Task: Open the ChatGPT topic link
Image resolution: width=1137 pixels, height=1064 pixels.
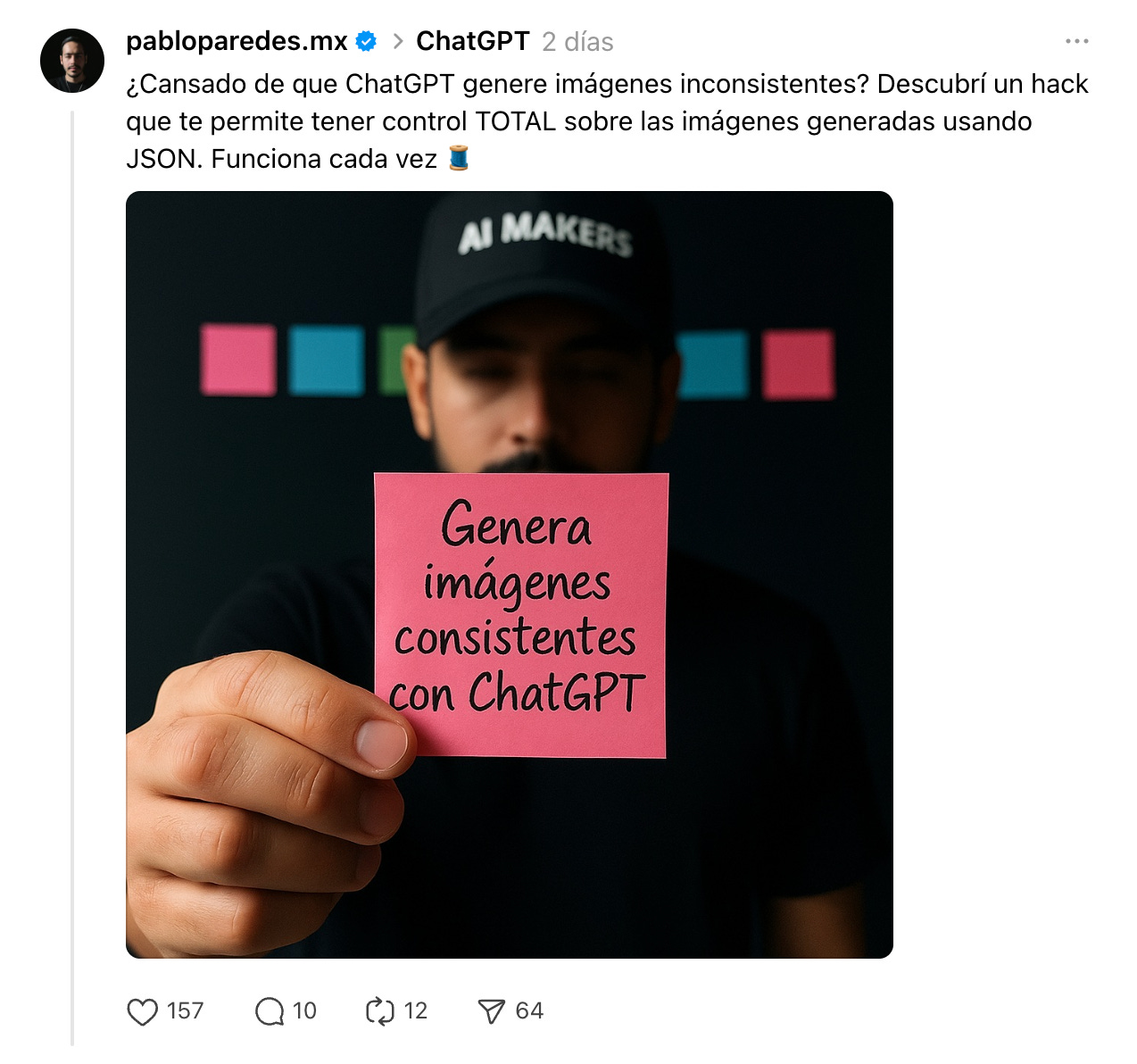Action: (473, 41)
